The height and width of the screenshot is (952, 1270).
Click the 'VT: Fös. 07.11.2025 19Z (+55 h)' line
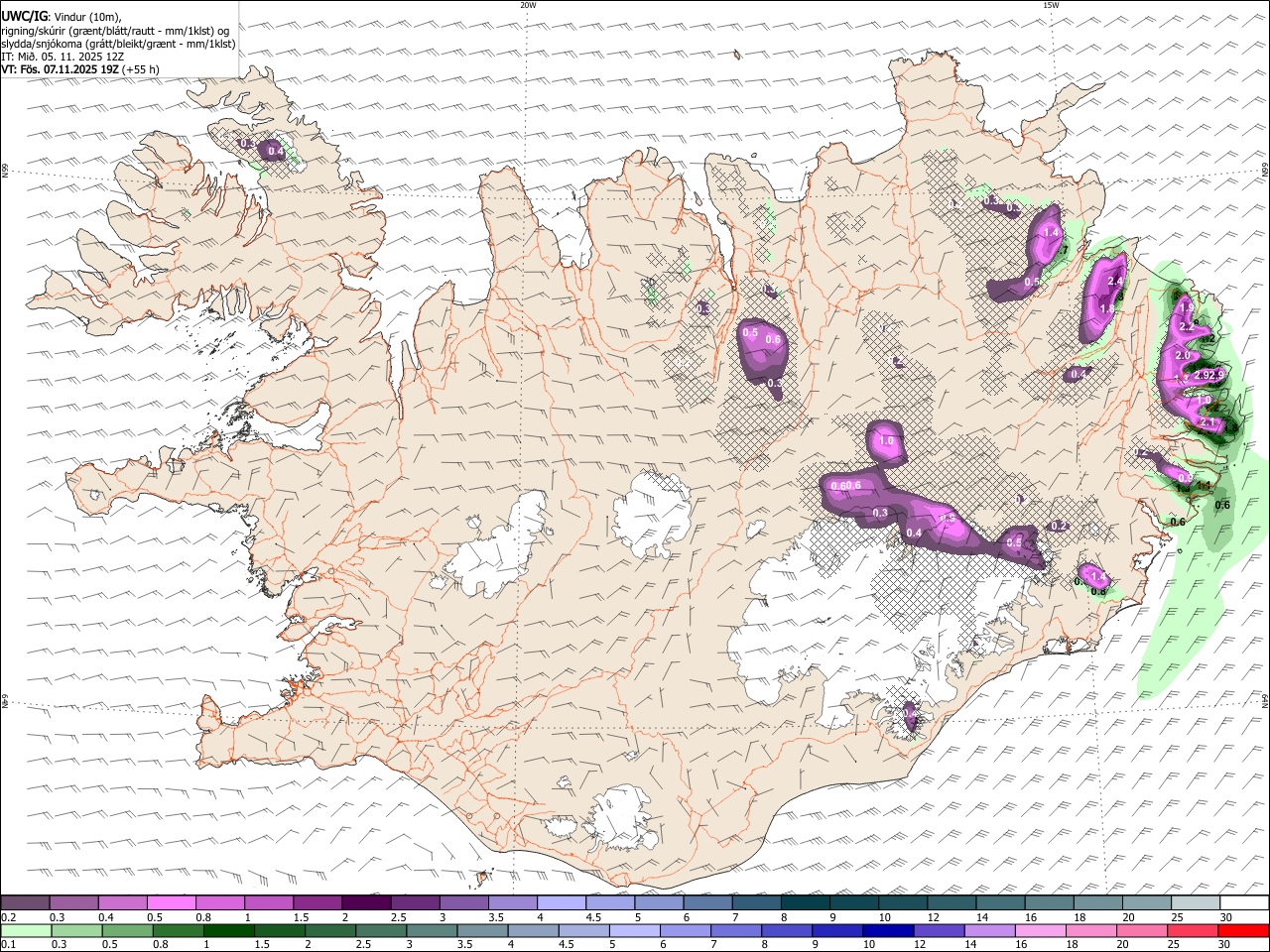[80, 69]
